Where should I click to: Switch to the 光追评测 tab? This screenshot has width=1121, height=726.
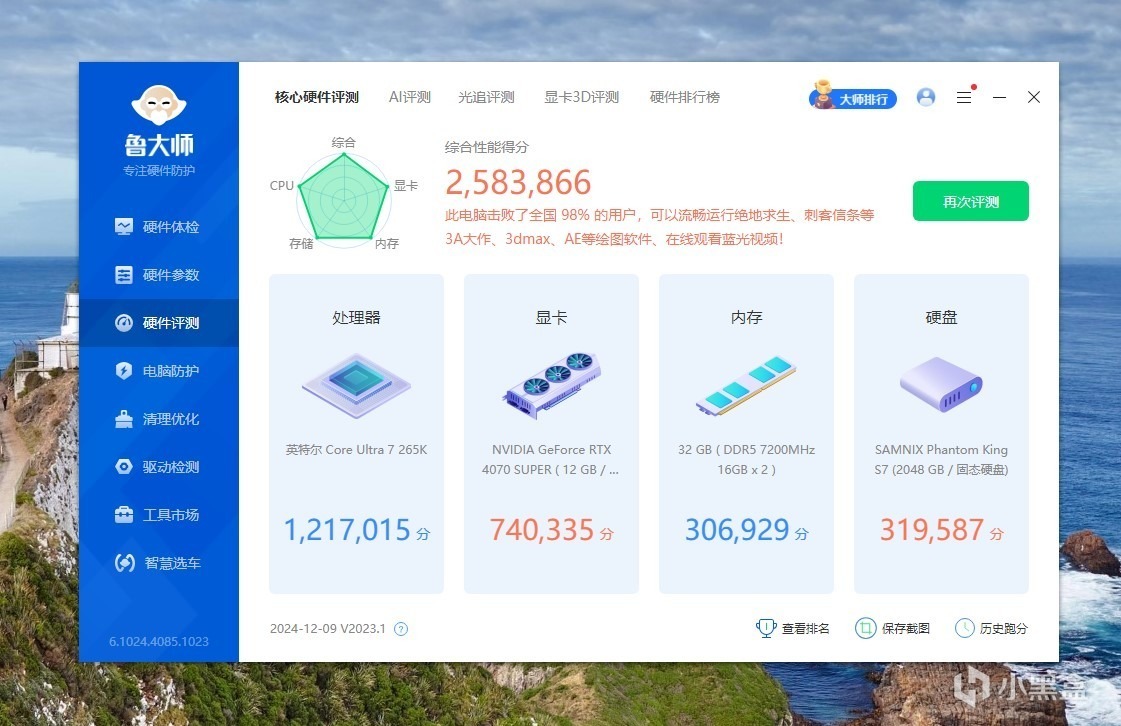[x=486, y=97]
